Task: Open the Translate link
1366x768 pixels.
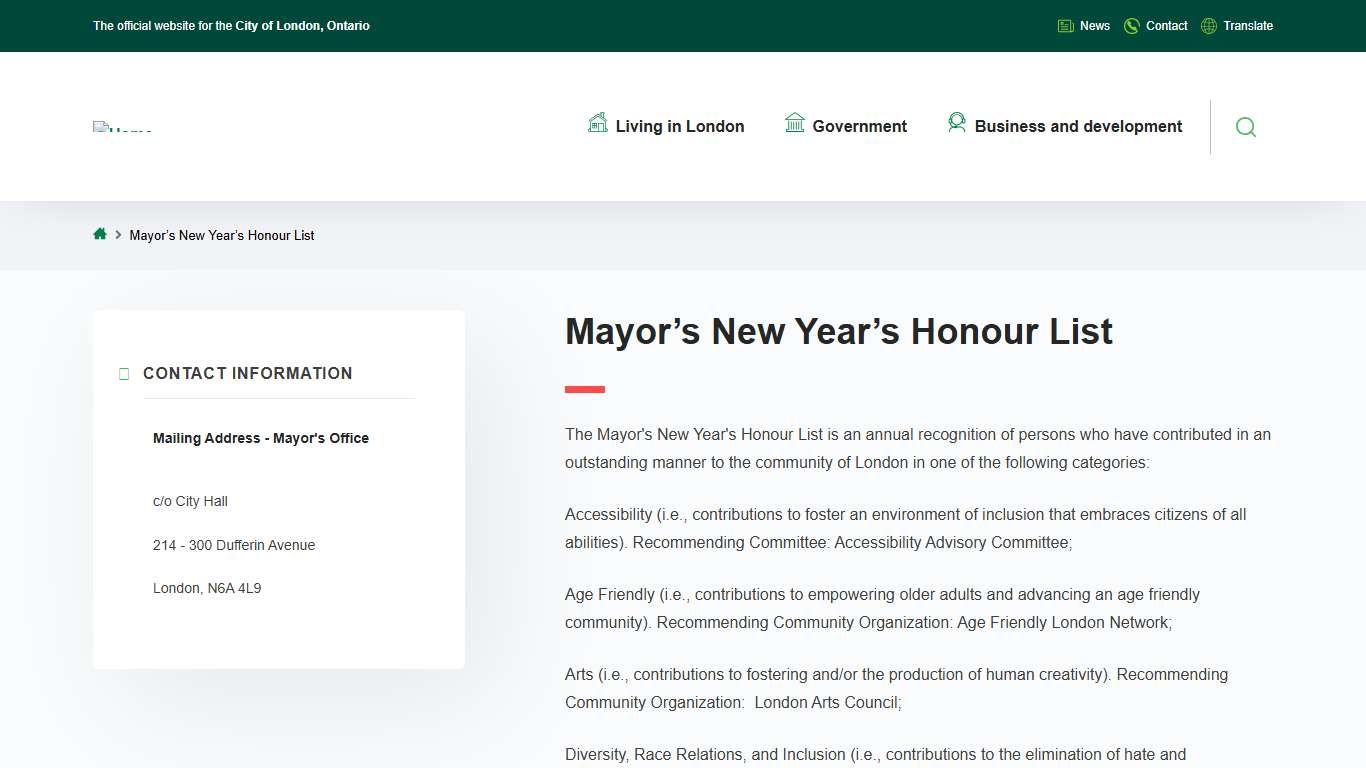Action: pos(1248,25)
